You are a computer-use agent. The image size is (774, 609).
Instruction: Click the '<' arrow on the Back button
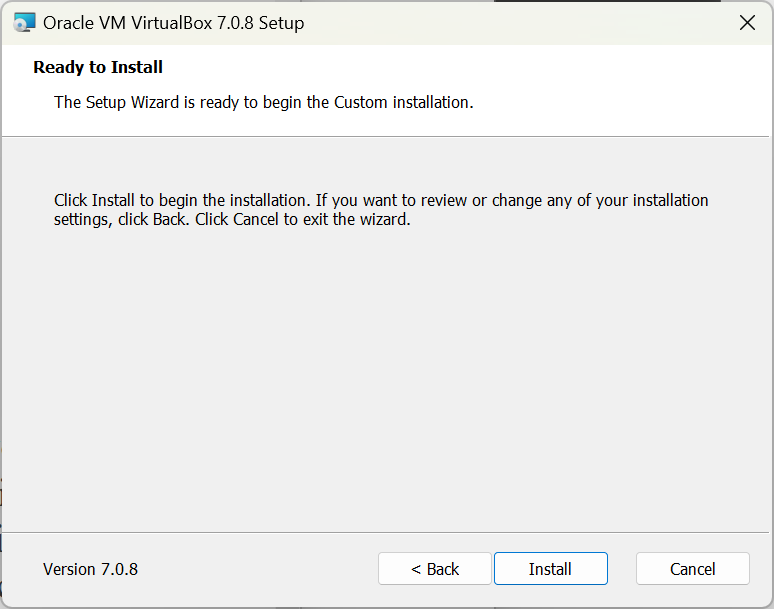pos(416,569)
